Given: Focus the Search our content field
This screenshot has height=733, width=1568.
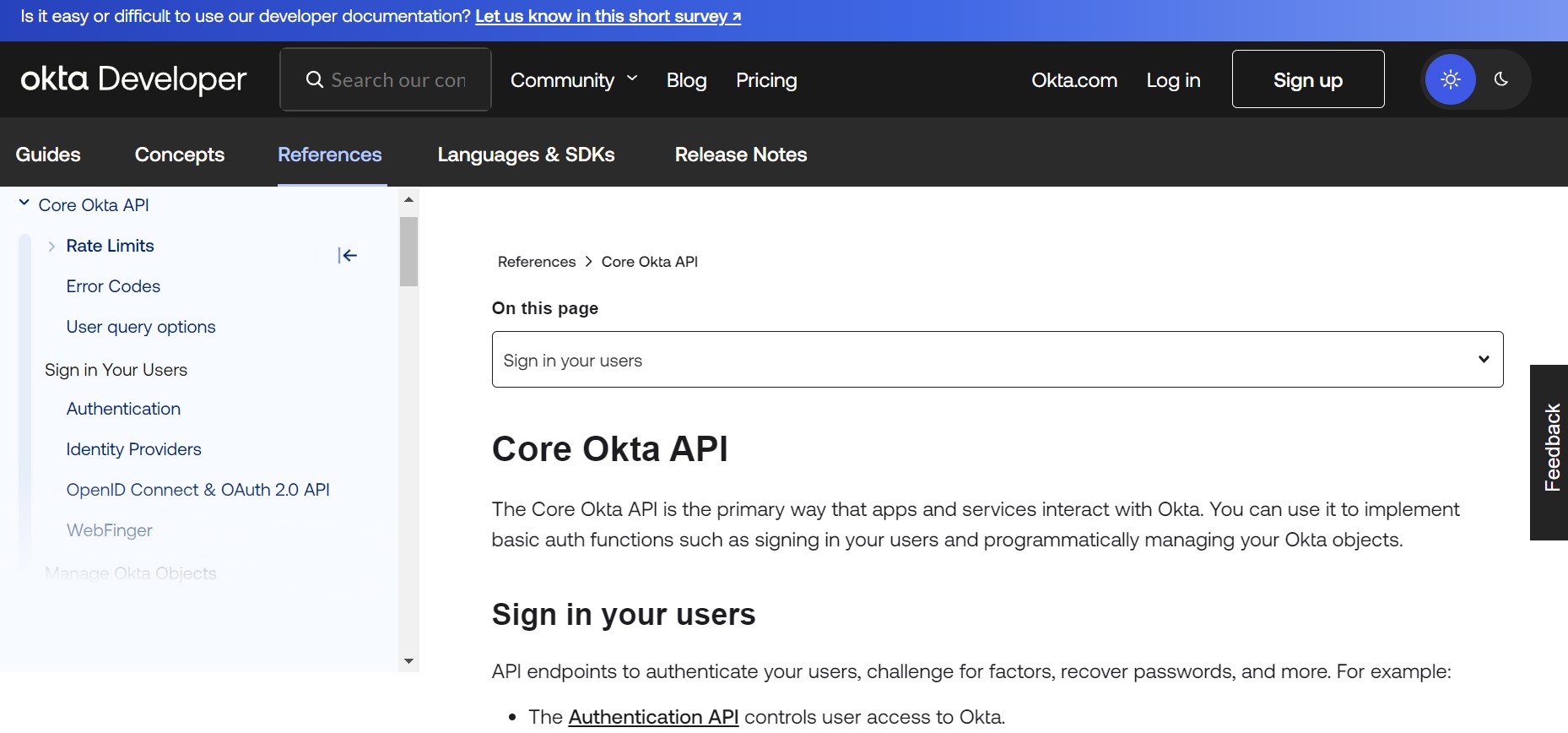Looking at the screenshot, I should 386,79.
